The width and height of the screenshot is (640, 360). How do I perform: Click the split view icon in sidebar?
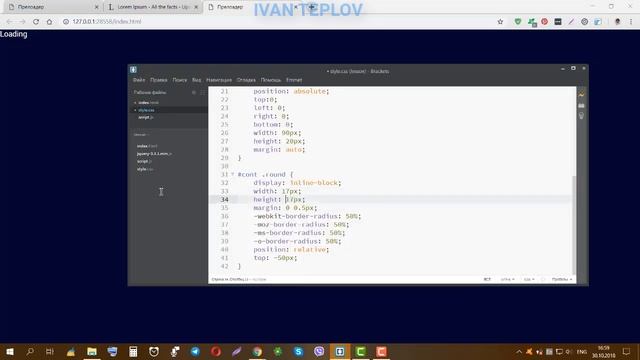click(202, 93)
